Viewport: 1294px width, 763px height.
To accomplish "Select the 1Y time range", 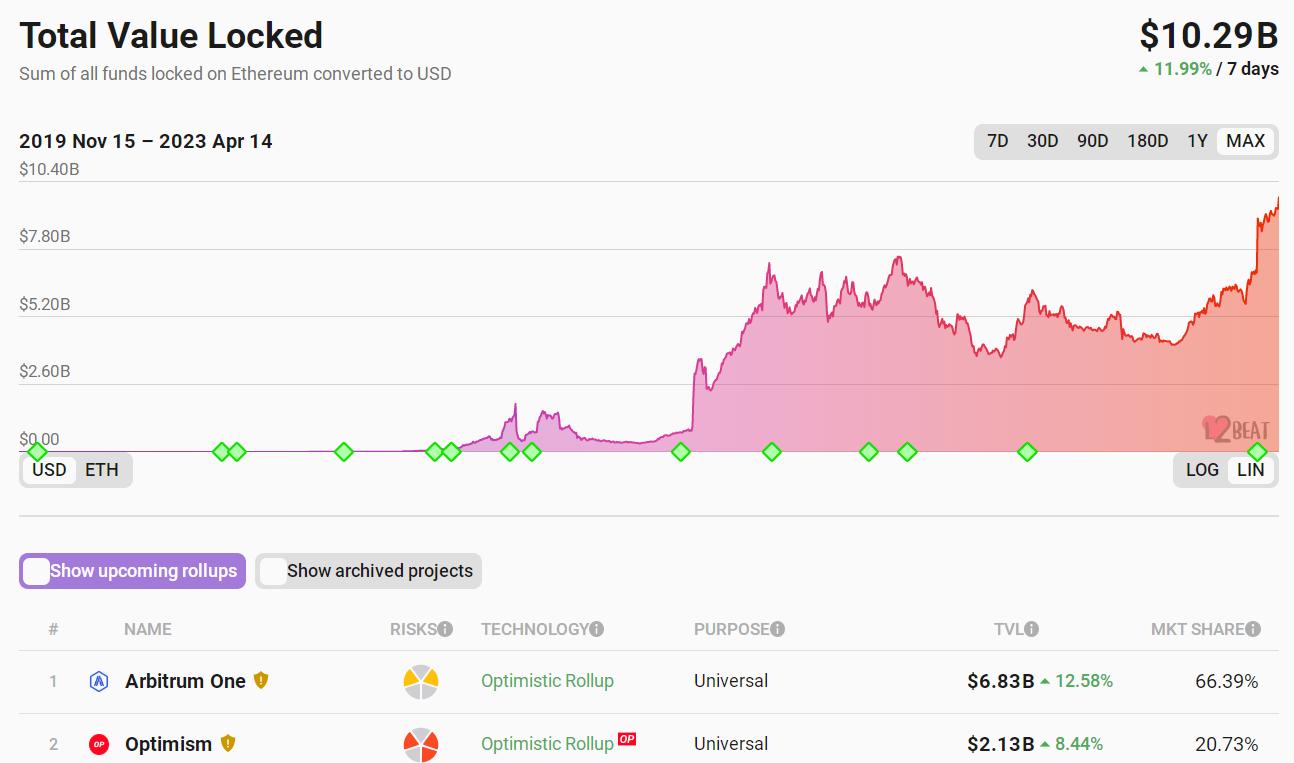I will click(x=1197, y=141).
